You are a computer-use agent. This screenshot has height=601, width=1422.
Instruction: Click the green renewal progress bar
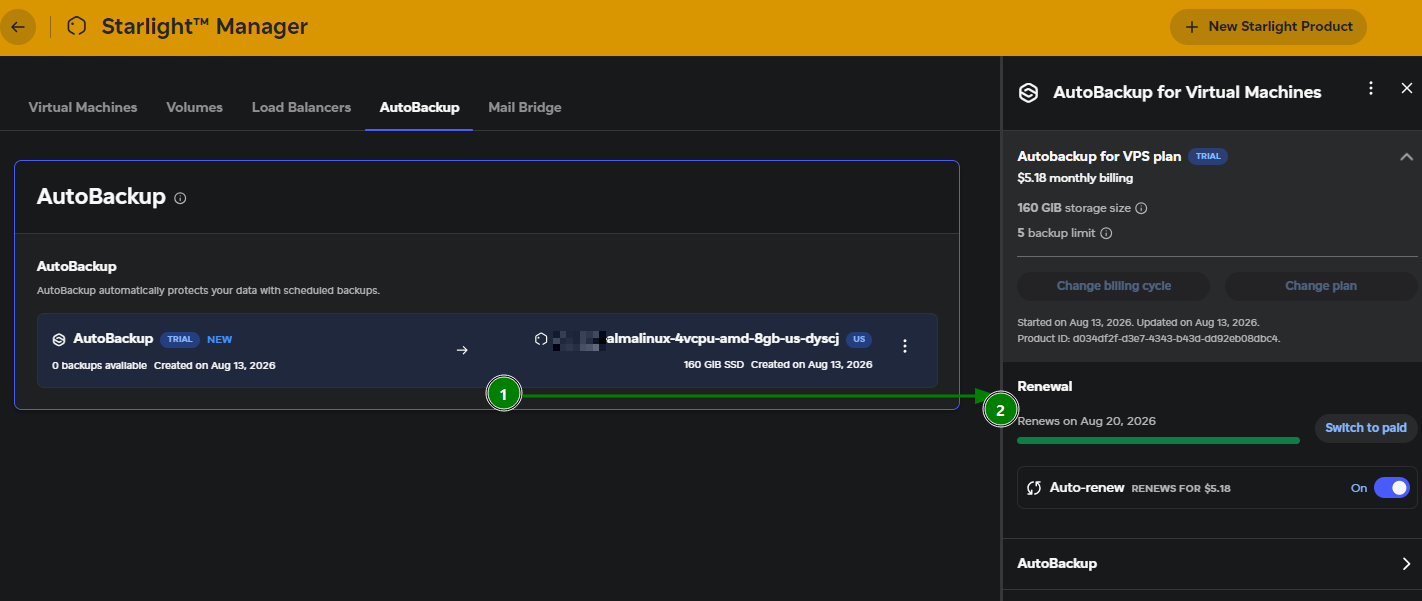1158,440
